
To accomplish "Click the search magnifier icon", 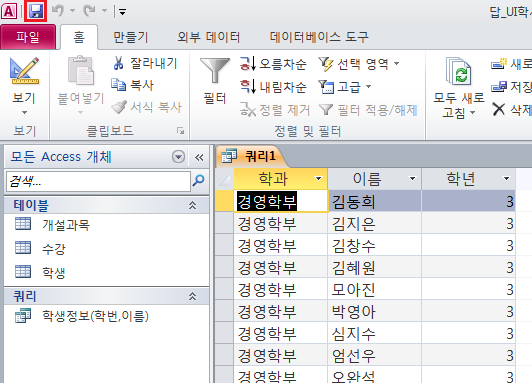I will point(199,180).
